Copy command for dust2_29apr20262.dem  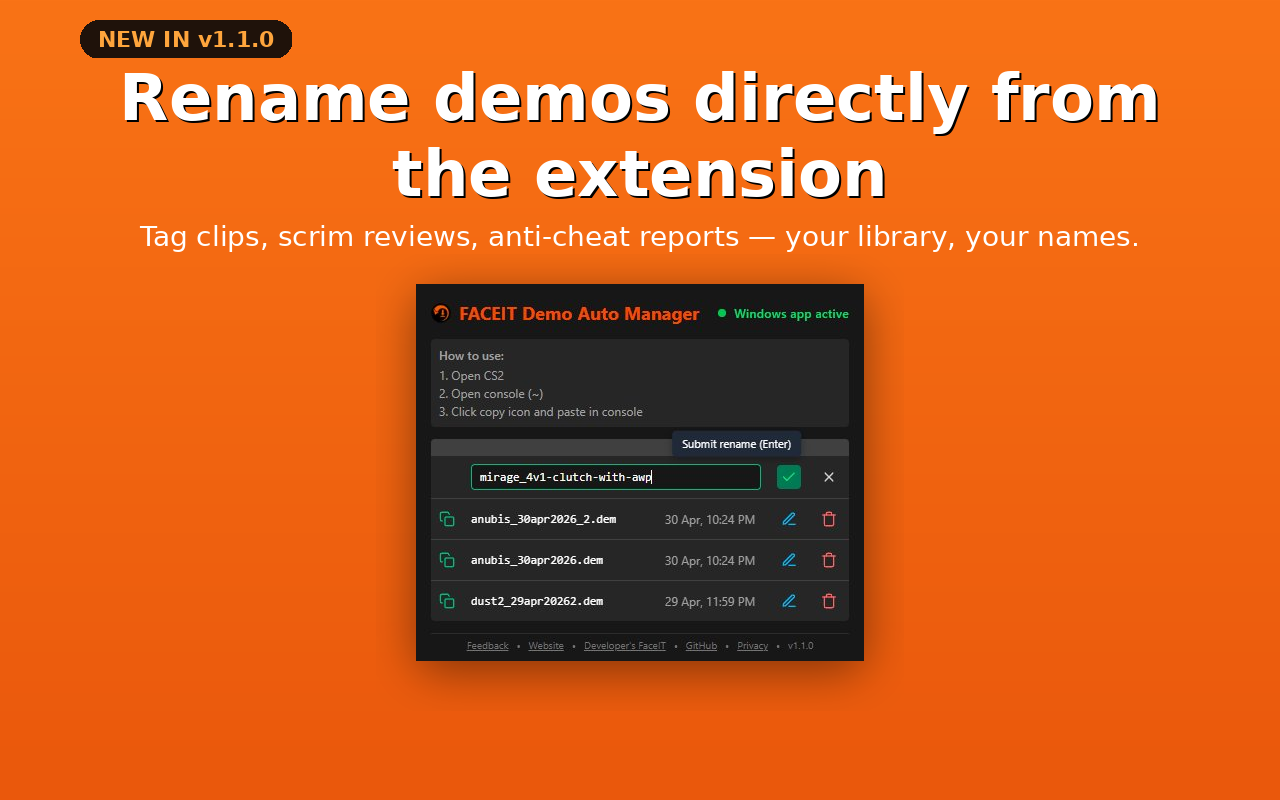point(447,601)
